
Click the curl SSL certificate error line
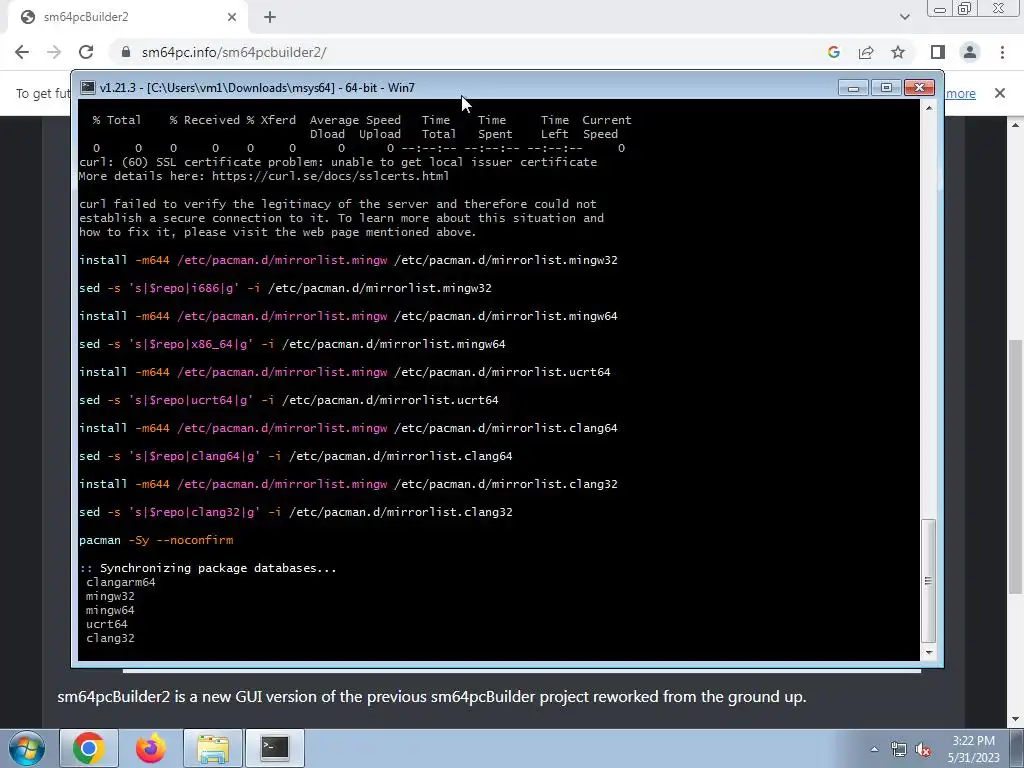point(338,162)
